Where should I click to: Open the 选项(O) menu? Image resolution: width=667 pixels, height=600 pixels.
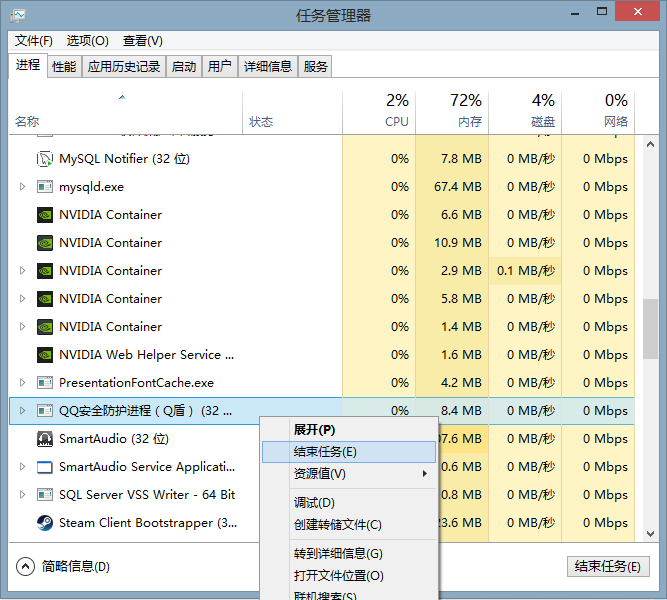click(x=88, y=41)
